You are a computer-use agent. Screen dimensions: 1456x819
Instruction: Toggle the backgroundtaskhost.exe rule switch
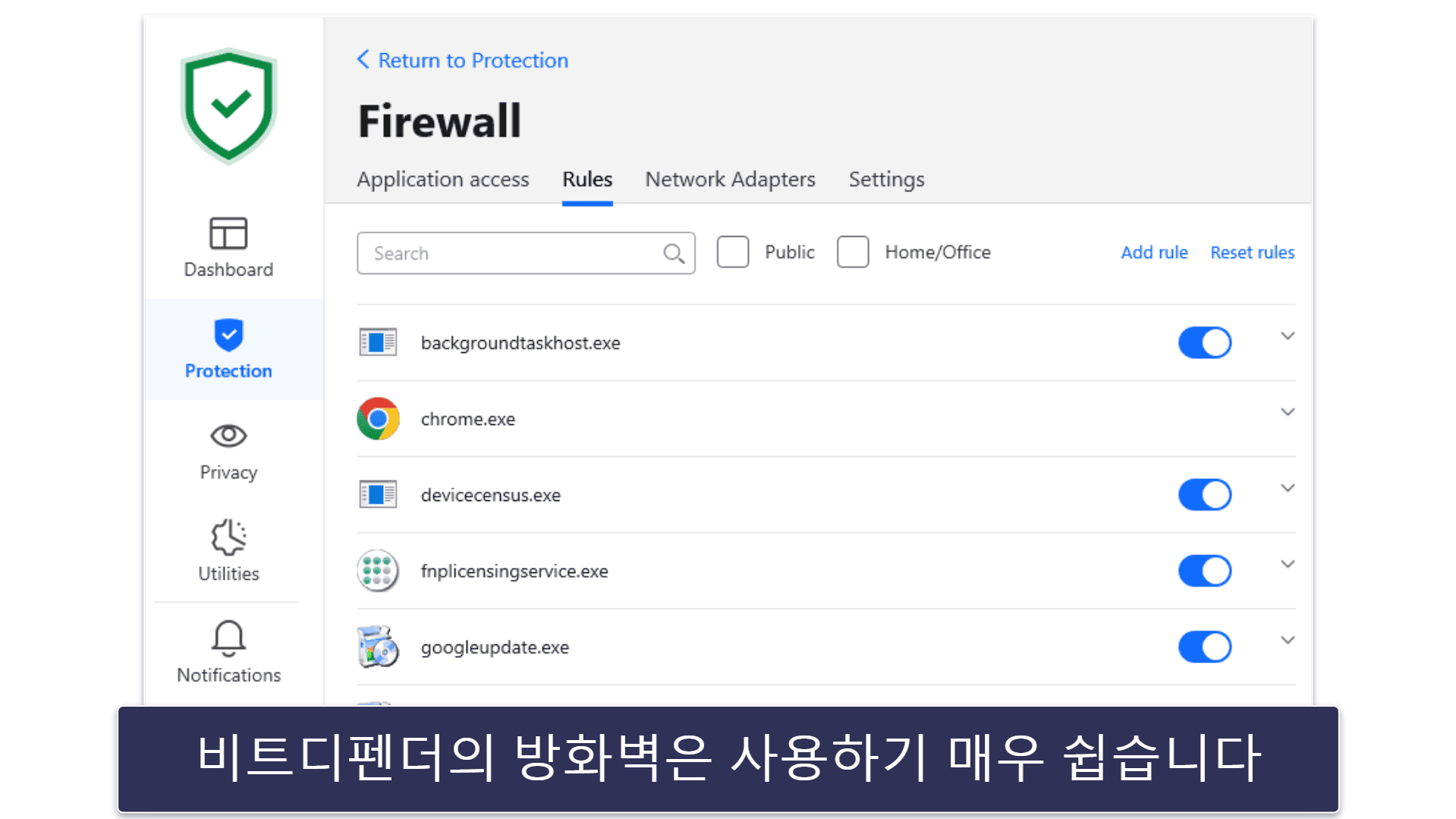(1205, 343)
